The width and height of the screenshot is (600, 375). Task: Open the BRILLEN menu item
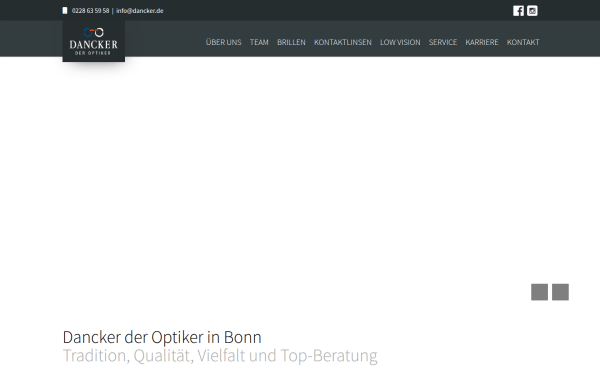tap(291, 42)
